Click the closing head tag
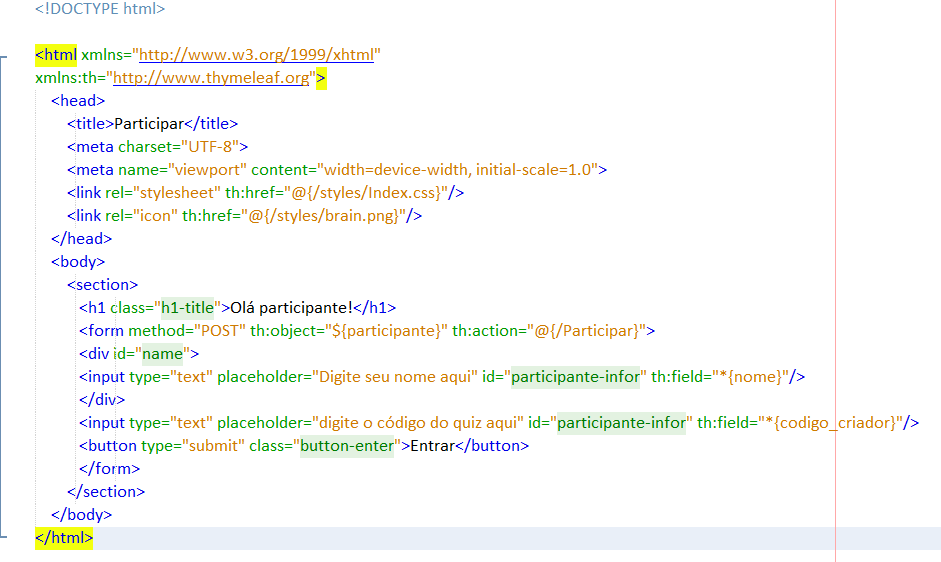 82,239
